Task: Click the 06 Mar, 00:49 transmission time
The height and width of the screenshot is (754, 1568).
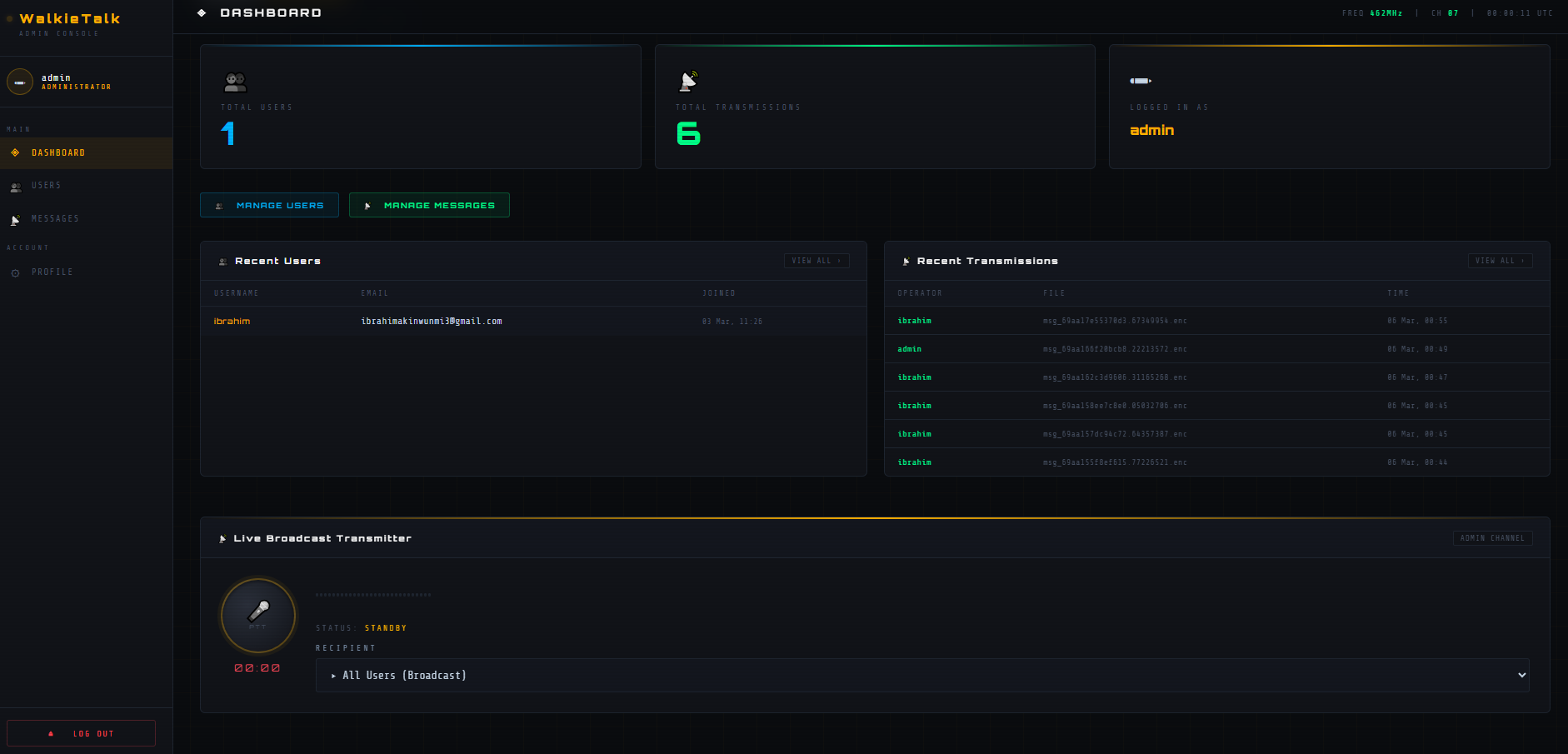Action: tap(1417, 349)
